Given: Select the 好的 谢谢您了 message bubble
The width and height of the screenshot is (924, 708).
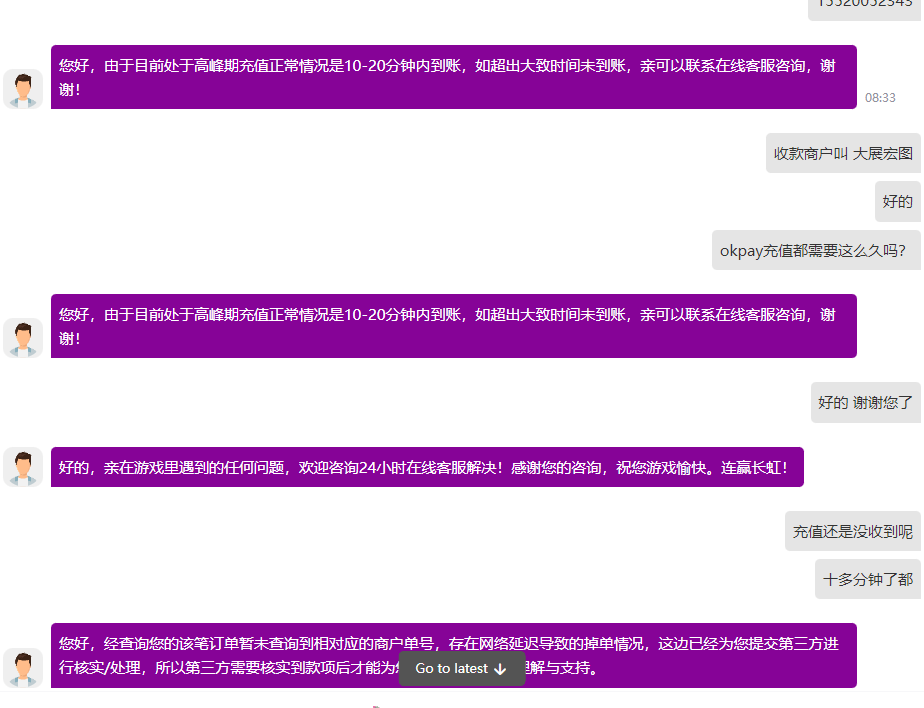Looking at the screenshot, I should point(865,402).
